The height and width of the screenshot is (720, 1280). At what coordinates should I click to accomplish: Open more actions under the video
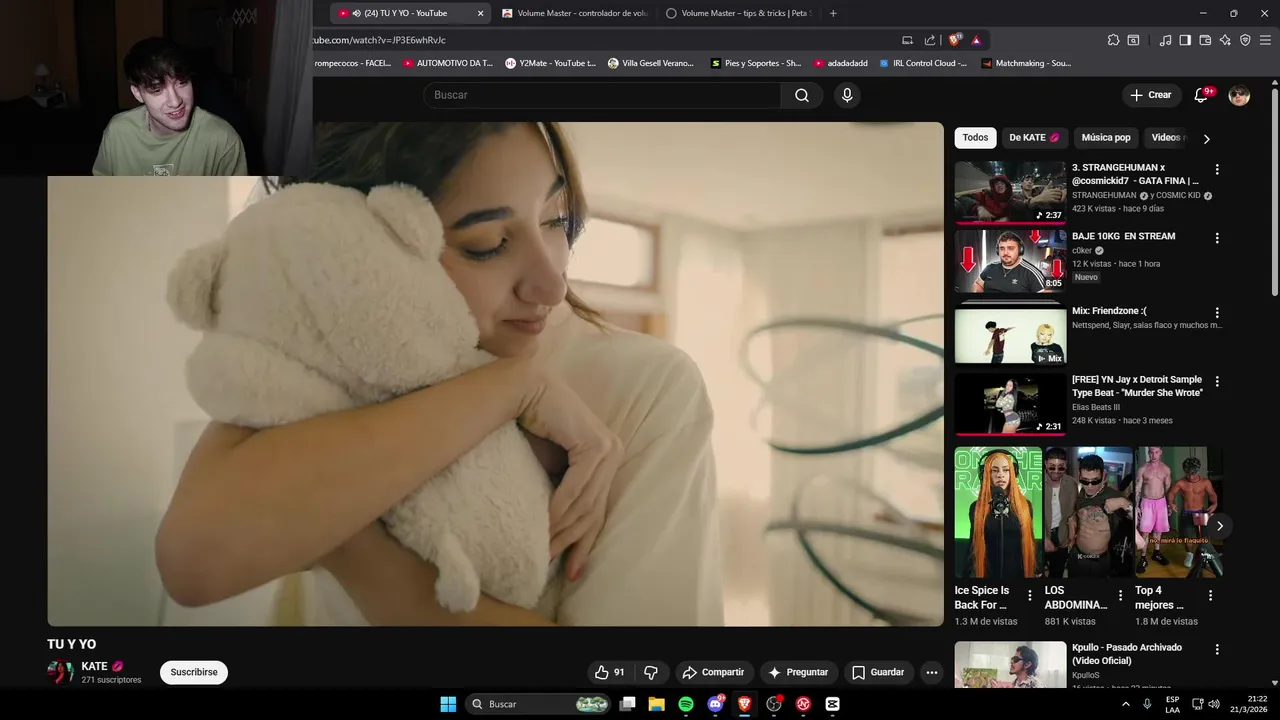pyautogui.click(x=932, y=672)
